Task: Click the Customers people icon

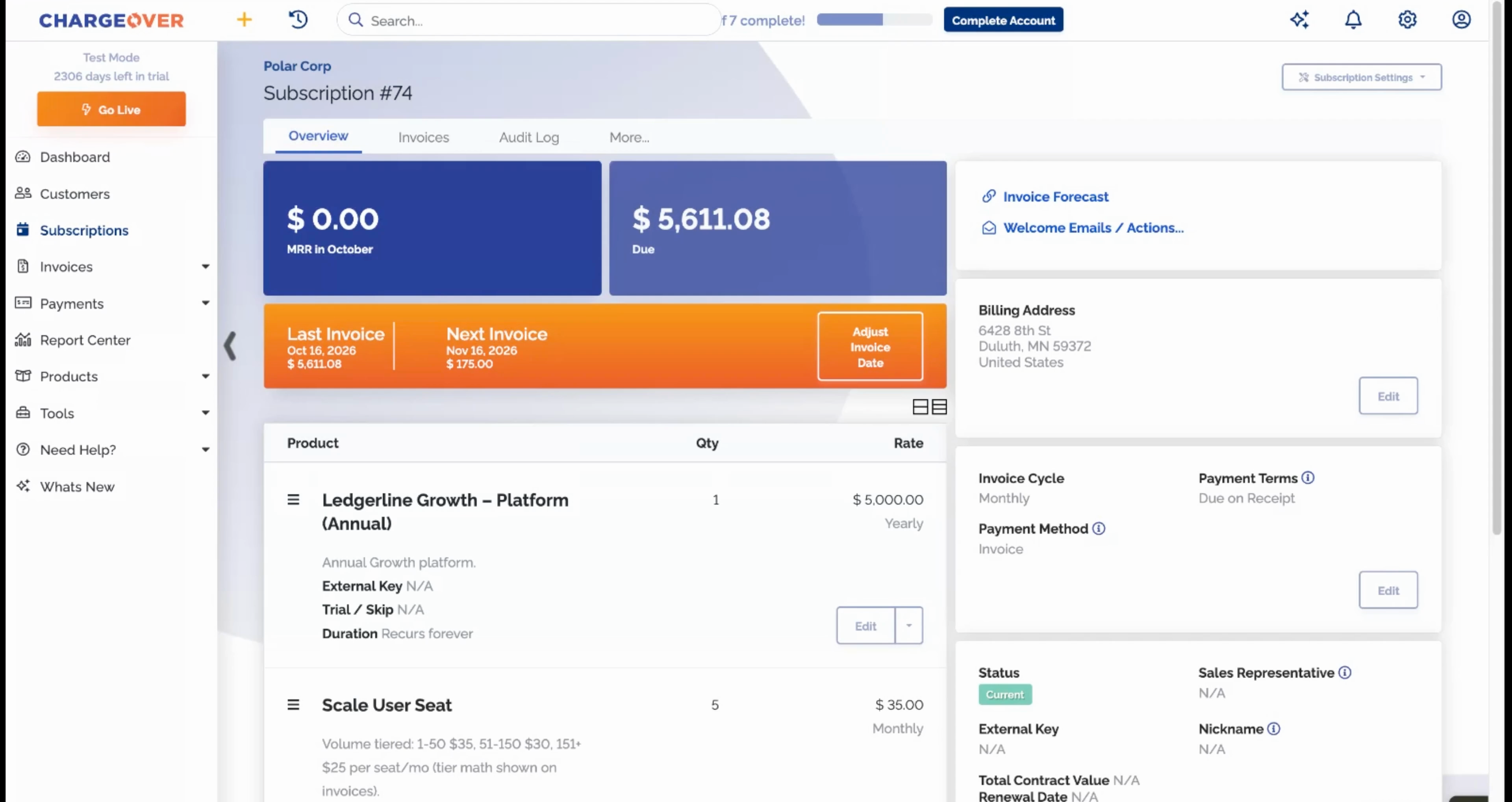Action: pos(23,193)
